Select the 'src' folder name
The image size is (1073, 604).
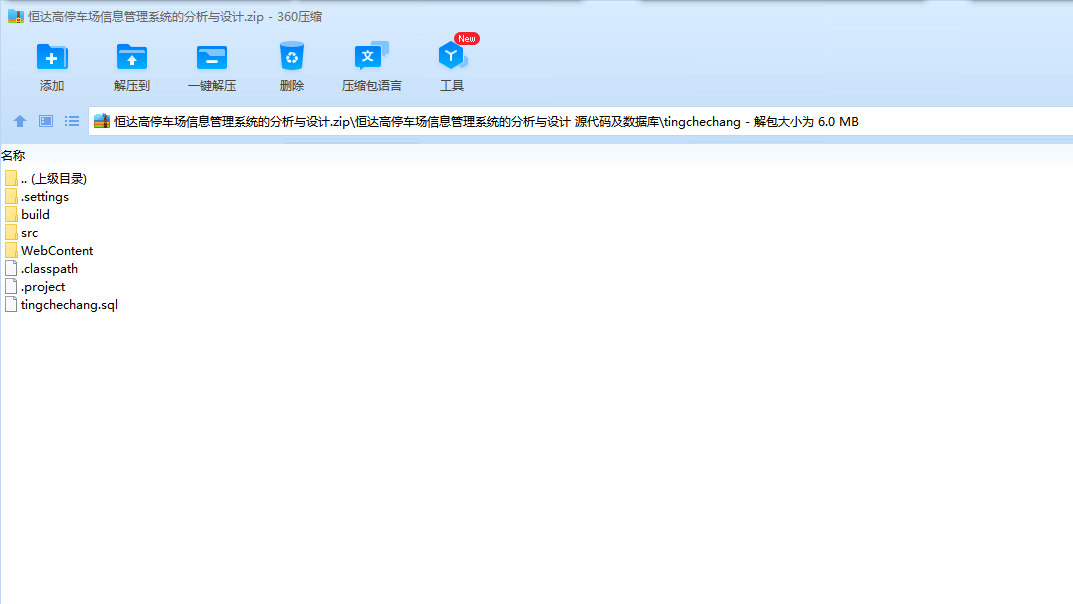coord(29,233)
